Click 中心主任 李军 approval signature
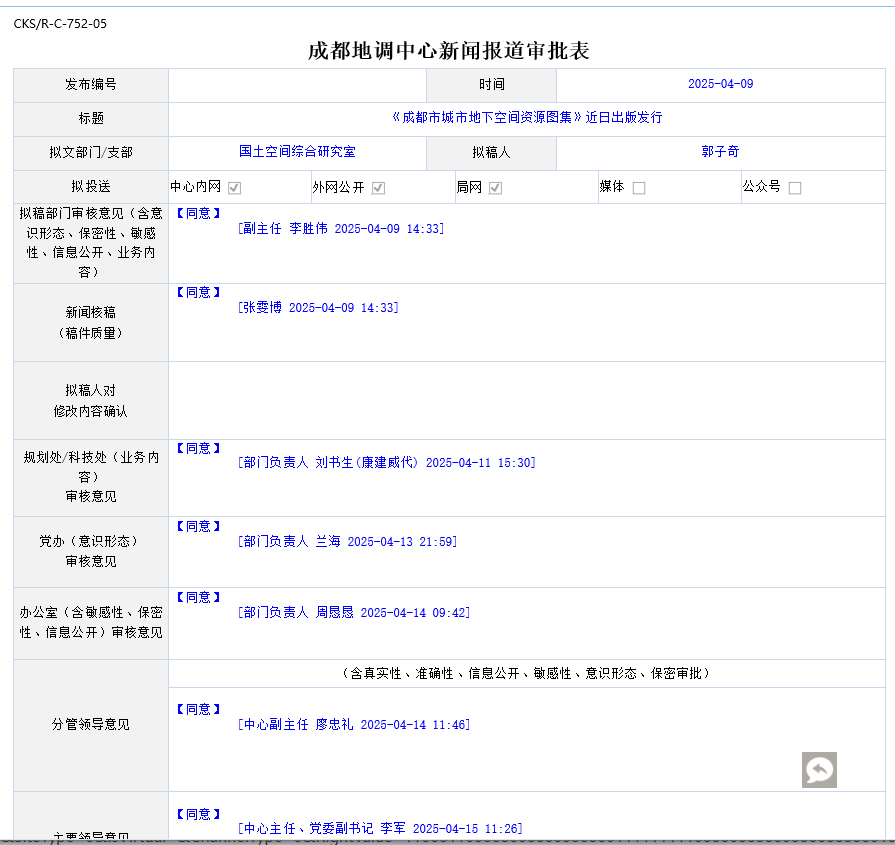895x845 pixels. 380,829
